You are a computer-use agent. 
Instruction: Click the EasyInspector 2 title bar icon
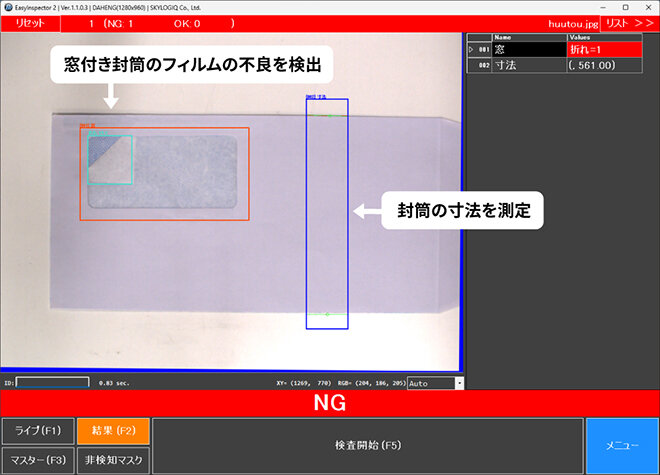coord(8,7)
